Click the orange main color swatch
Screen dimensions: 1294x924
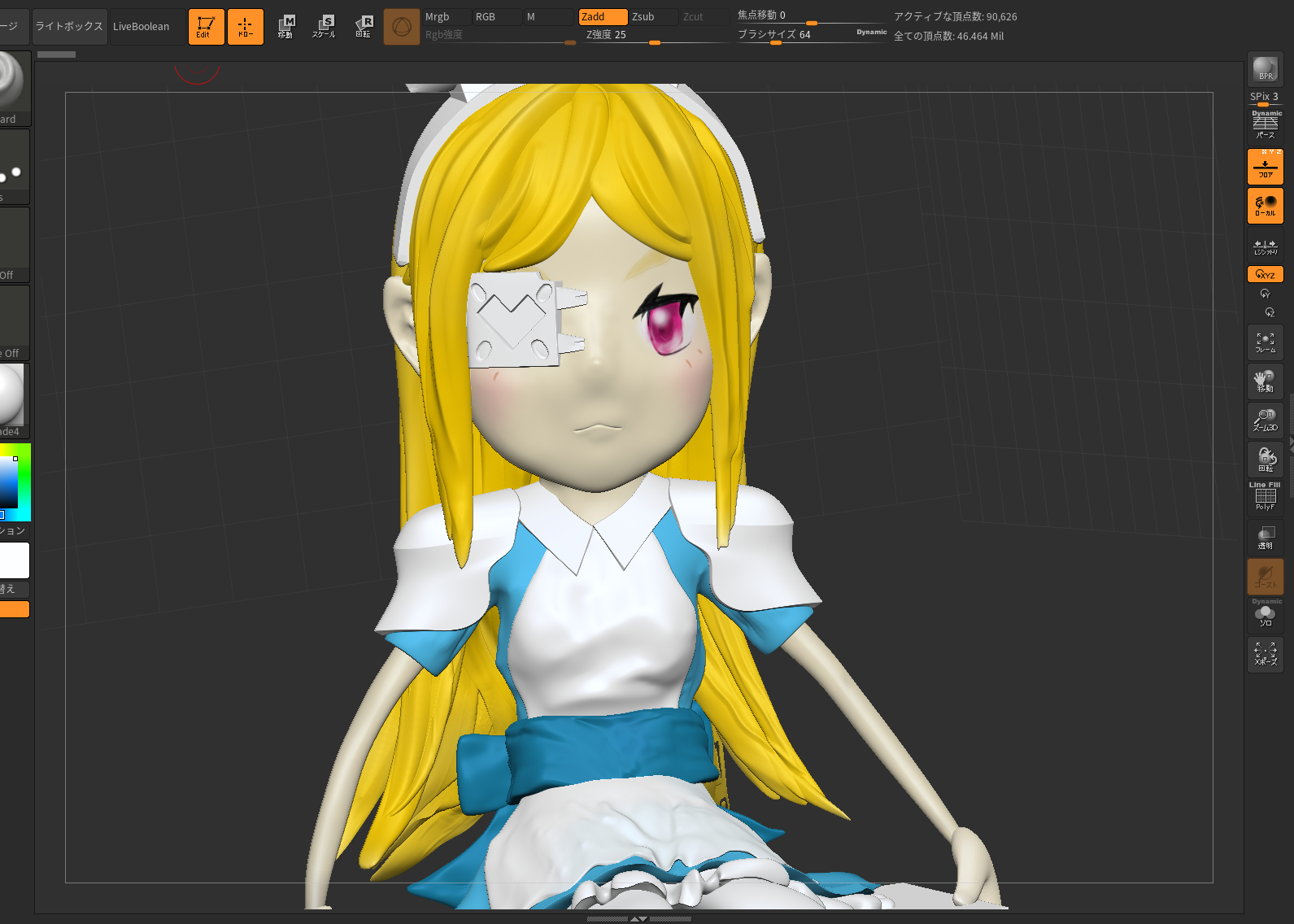(x=15, y=609)
